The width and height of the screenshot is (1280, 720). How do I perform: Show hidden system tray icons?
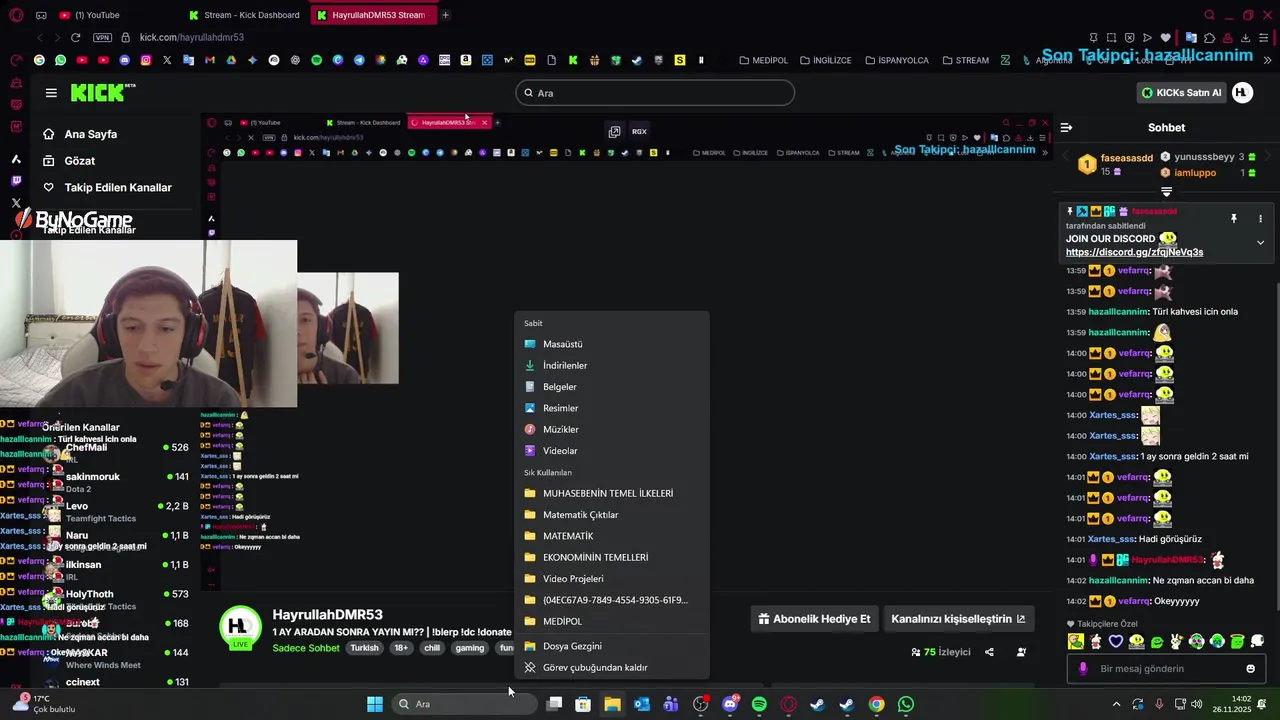[1117, 704]
